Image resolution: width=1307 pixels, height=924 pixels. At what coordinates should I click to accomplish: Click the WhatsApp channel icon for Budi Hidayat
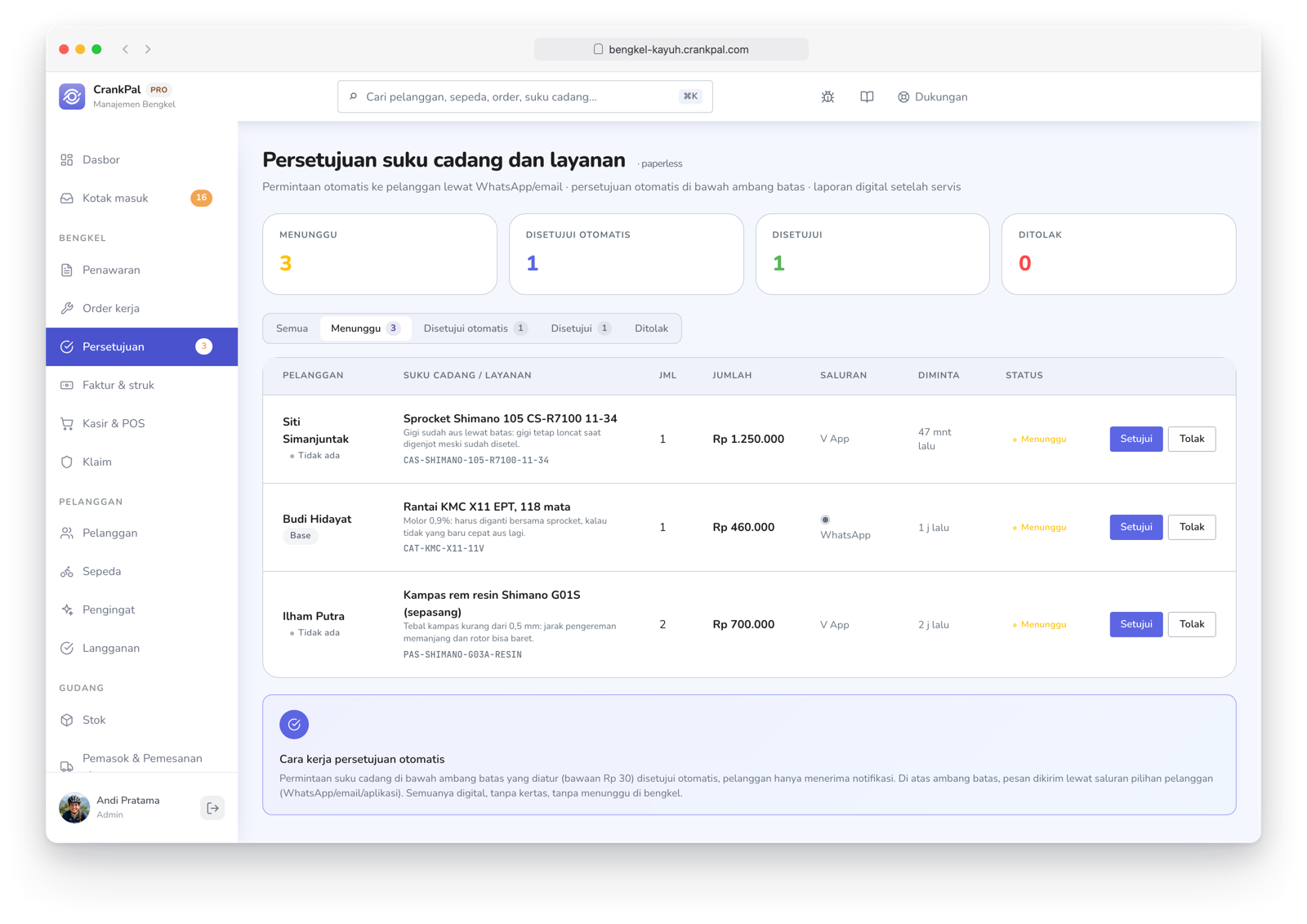click(x=825, y=520)
